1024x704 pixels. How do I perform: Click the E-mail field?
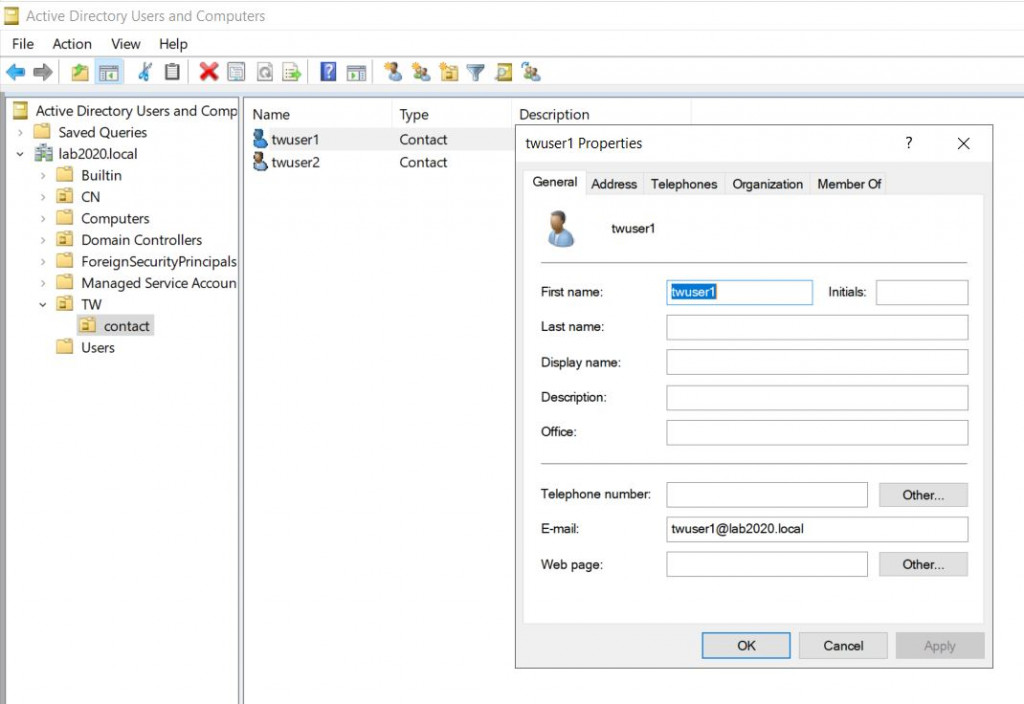(x=817, y=529)
